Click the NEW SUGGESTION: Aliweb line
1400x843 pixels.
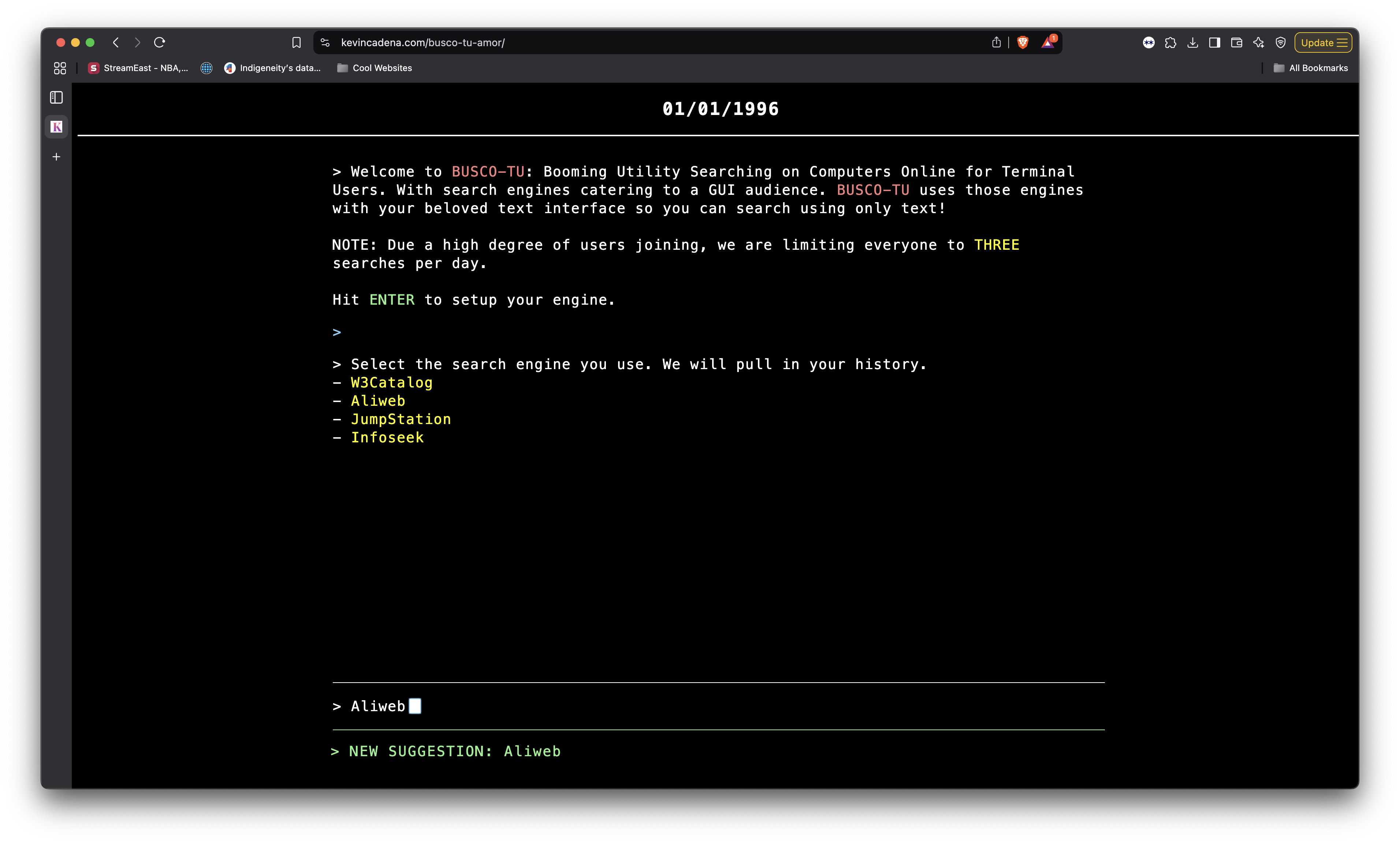coord(446,751)
